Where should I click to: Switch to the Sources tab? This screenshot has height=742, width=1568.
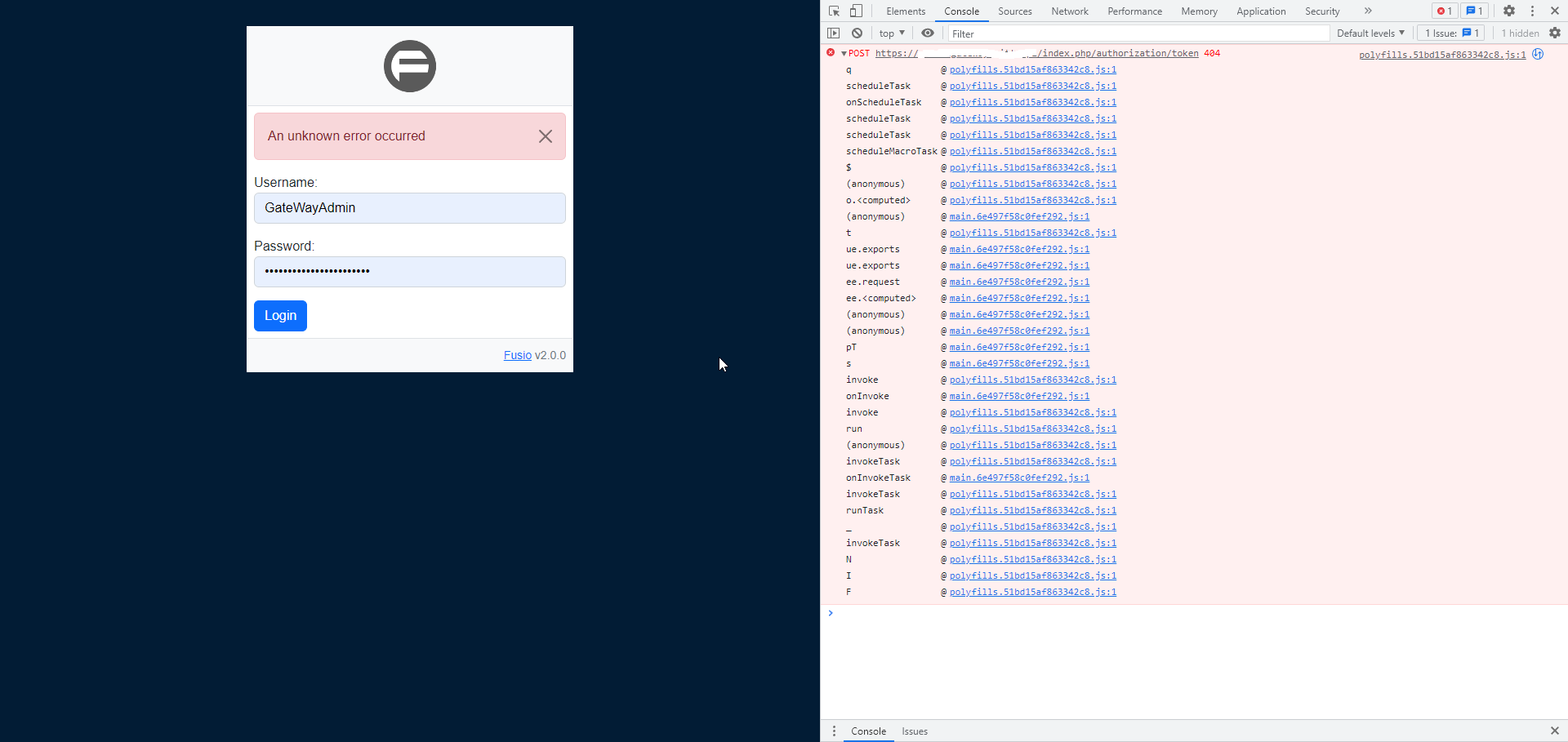[1015, 11]
